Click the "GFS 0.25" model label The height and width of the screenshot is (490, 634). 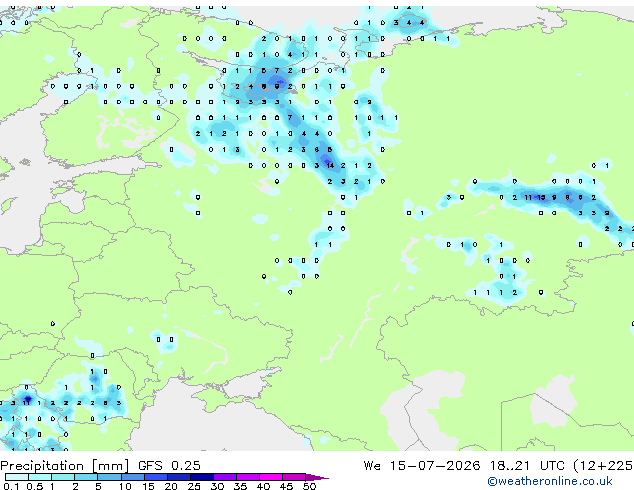pos(169,465)
